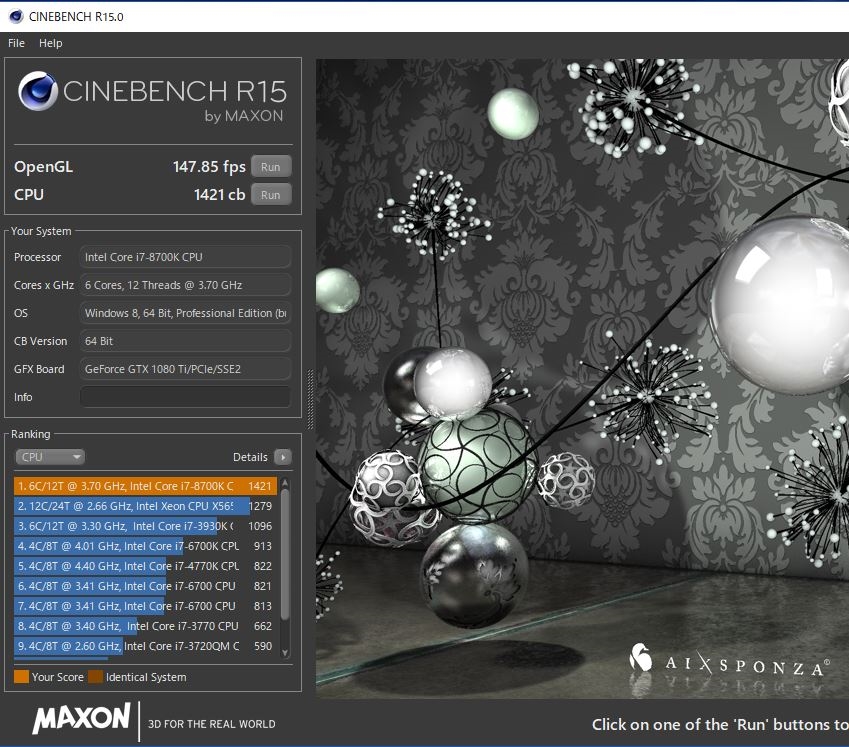The image size is (849, 747).
Task: Open the Help menu
Action: (50, 43)
